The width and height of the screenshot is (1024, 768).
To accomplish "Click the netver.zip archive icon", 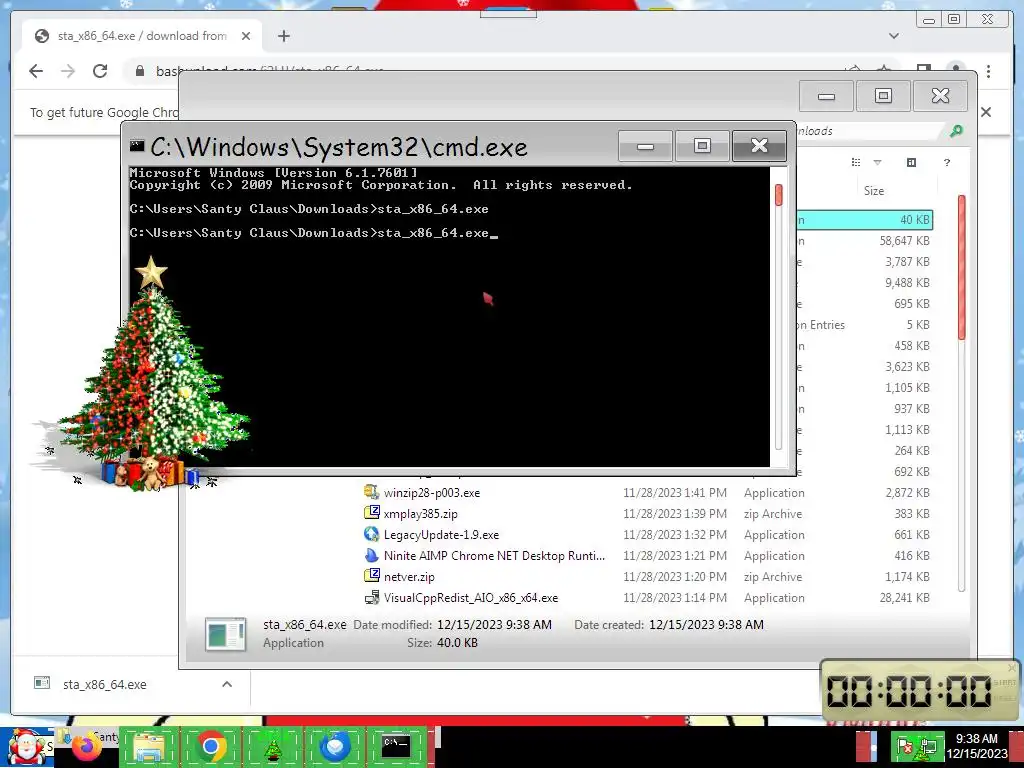I will click(x=372, y=575).
